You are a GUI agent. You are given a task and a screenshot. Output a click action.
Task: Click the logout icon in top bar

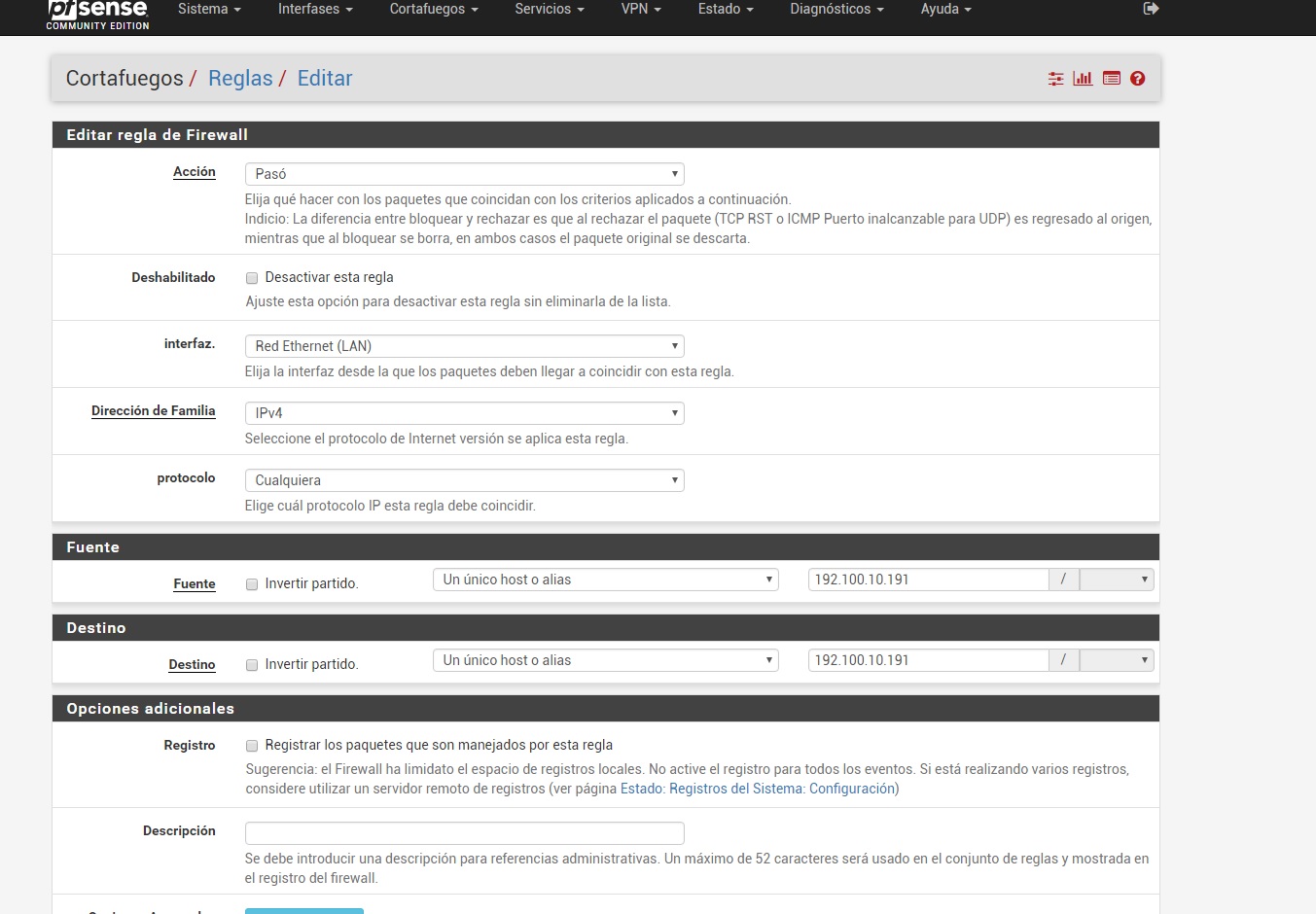(1151, 9)
